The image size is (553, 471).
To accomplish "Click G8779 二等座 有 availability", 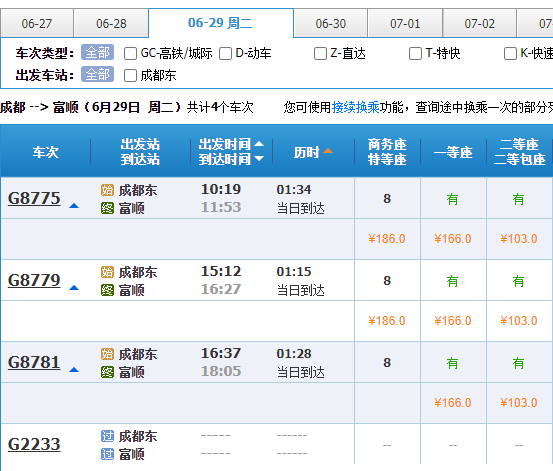I will pos(518,282).
